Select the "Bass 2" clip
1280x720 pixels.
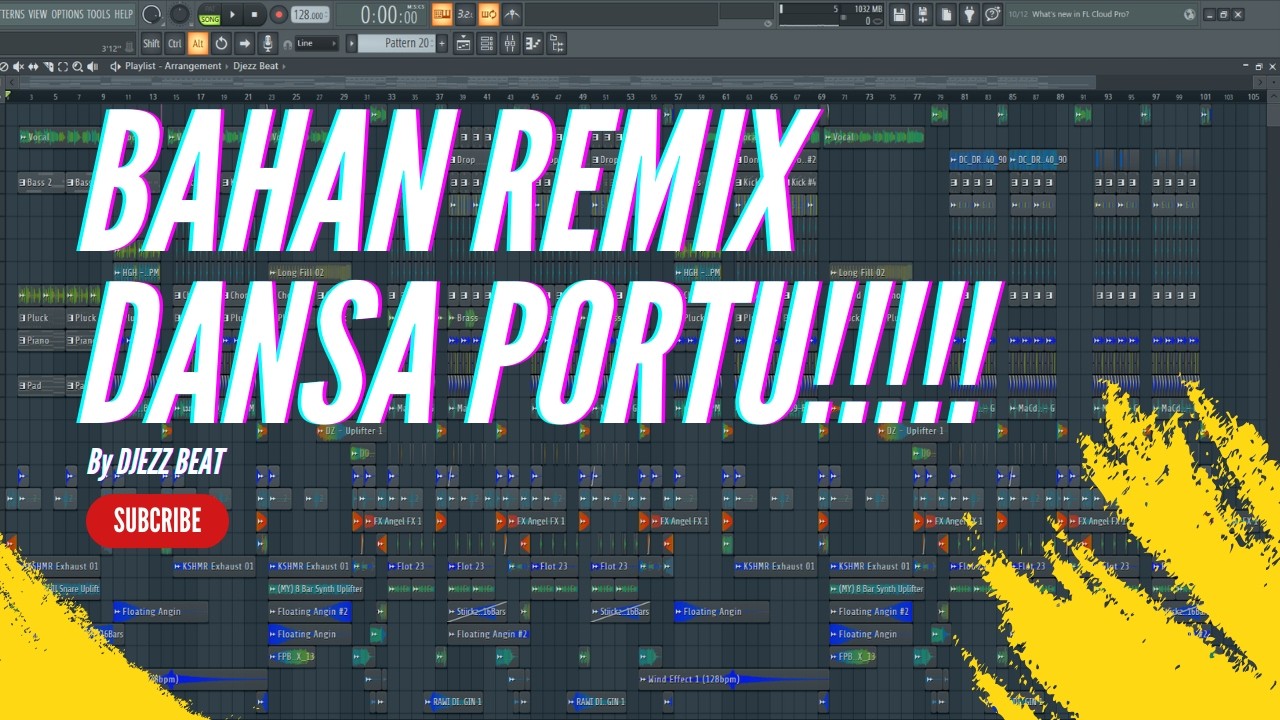tap(40, 183)
